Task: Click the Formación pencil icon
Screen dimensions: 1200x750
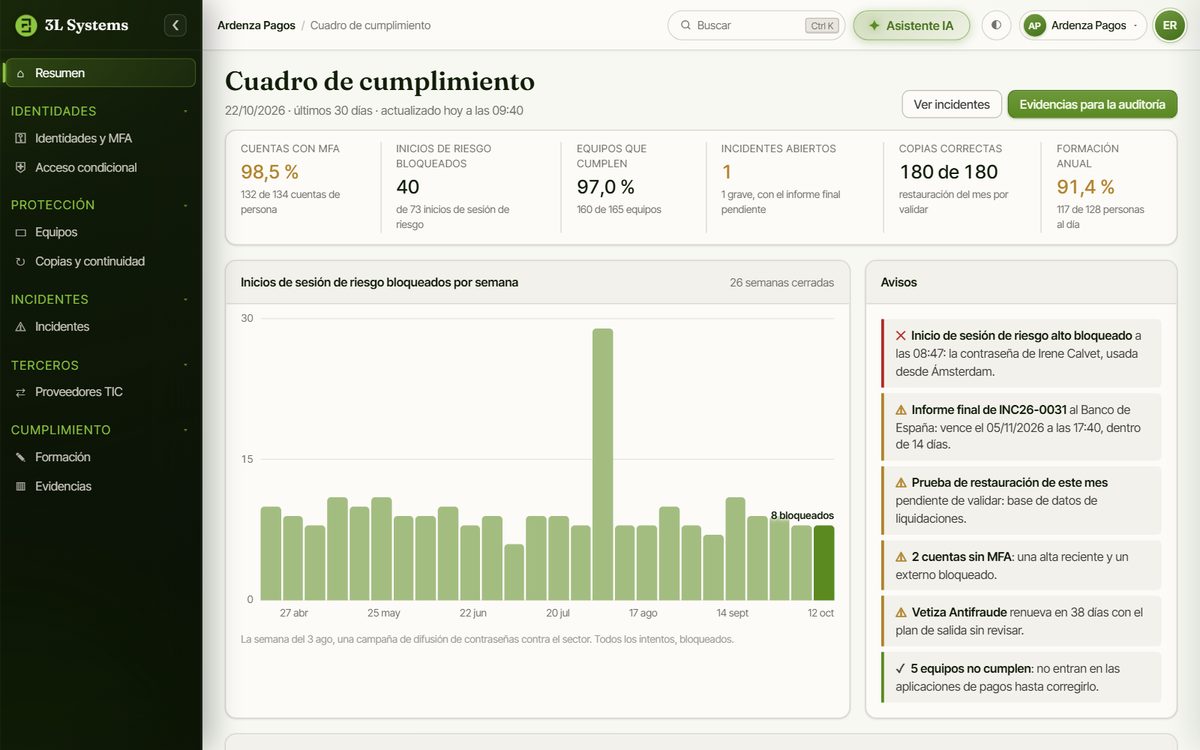Action: pos(20,457)
